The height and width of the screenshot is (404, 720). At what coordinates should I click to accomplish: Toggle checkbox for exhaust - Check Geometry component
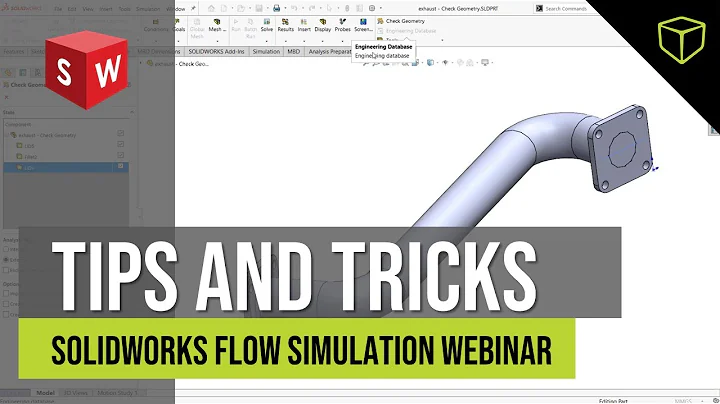tap(120, 133)
